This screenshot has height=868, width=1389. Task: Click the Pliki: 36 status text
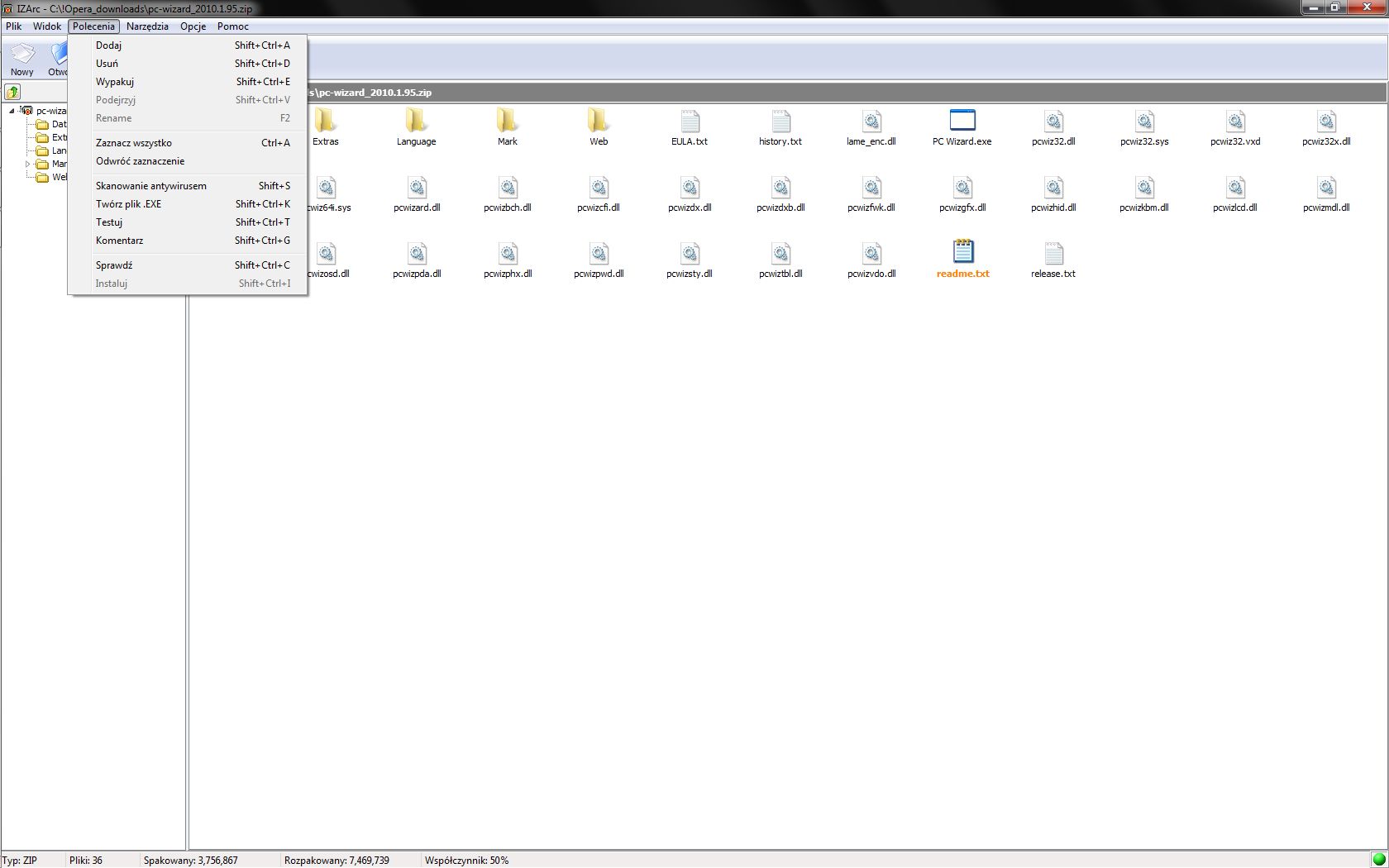(86, 861)
